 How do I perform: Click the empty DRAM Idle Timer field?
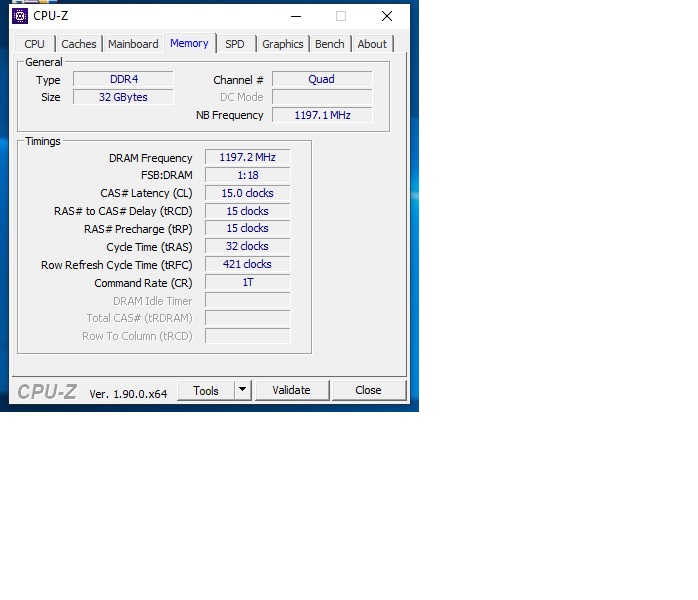tap(248, 300)
